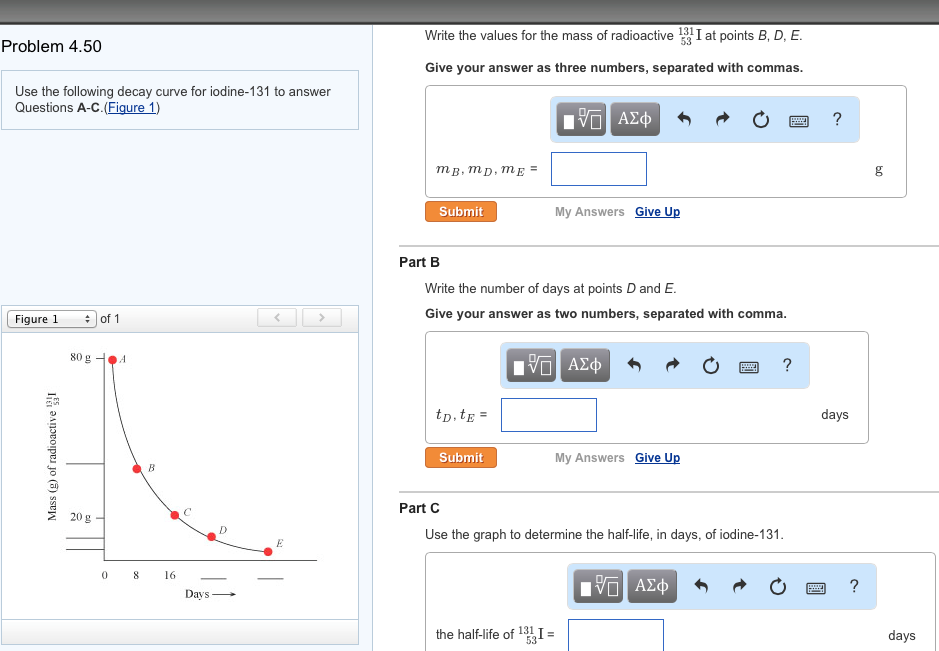
Task: Open math templates button in Part A toolbar
Action: point(581,119)
